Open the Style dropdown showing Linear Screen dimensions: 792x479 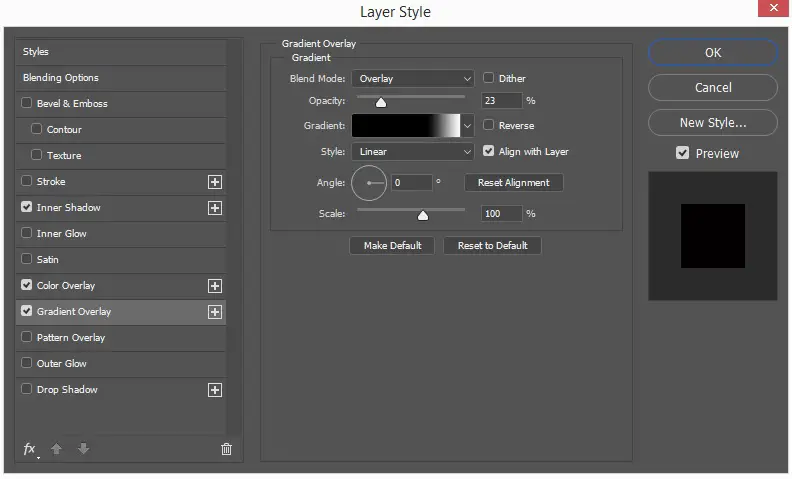pos(413,152)
